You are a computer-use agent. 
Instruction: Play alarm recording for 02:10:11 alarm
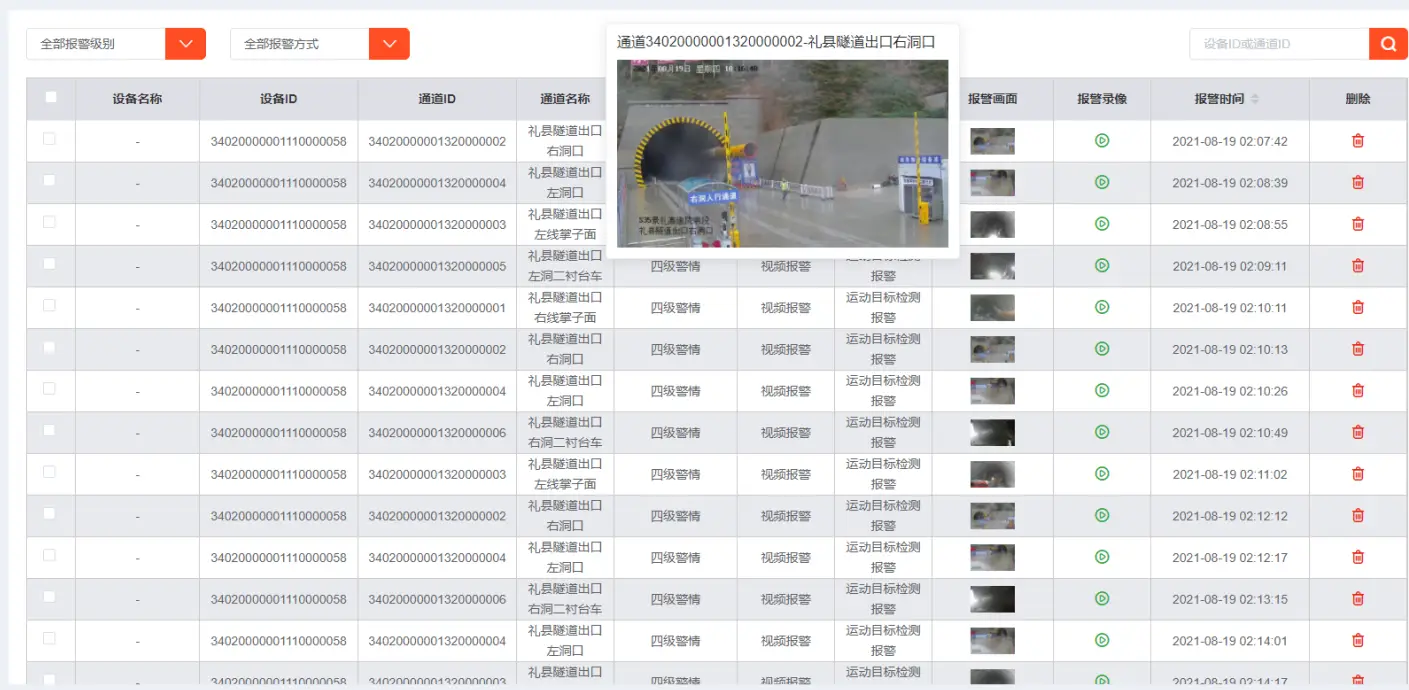click(x=1102, y=307)
